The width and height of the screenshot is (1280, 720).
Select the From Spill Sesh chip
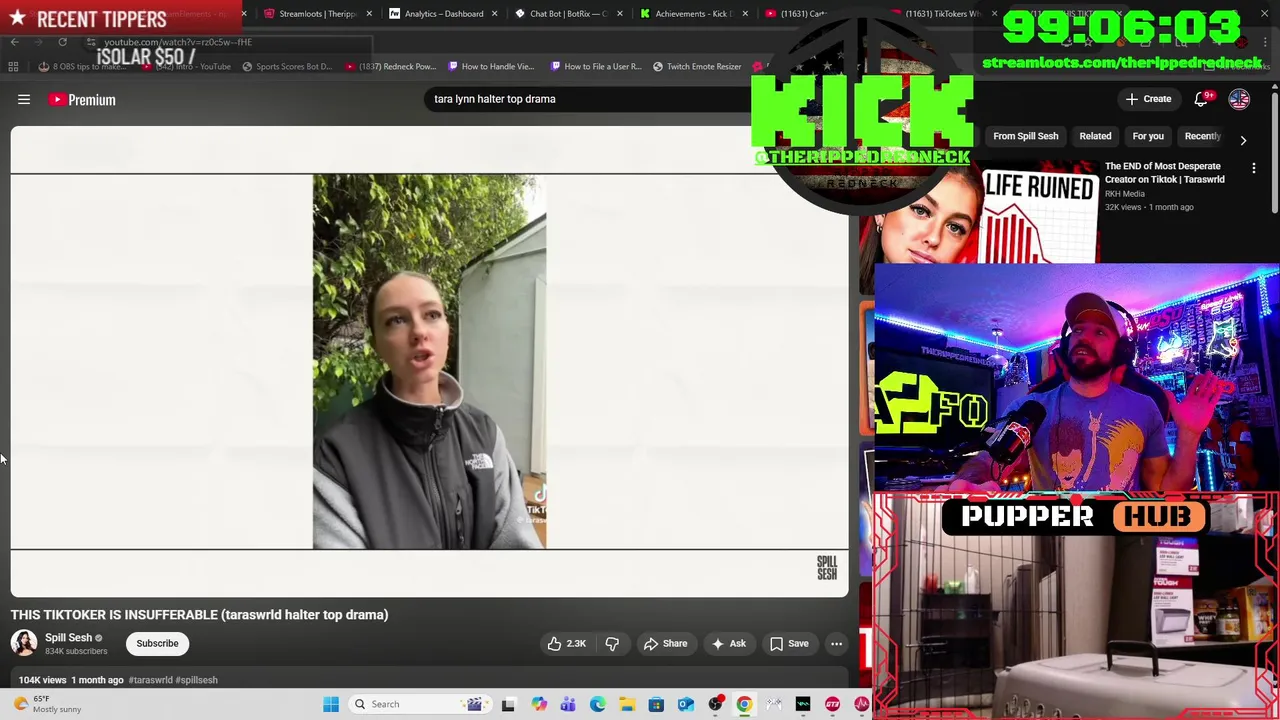click(1025, 136)
